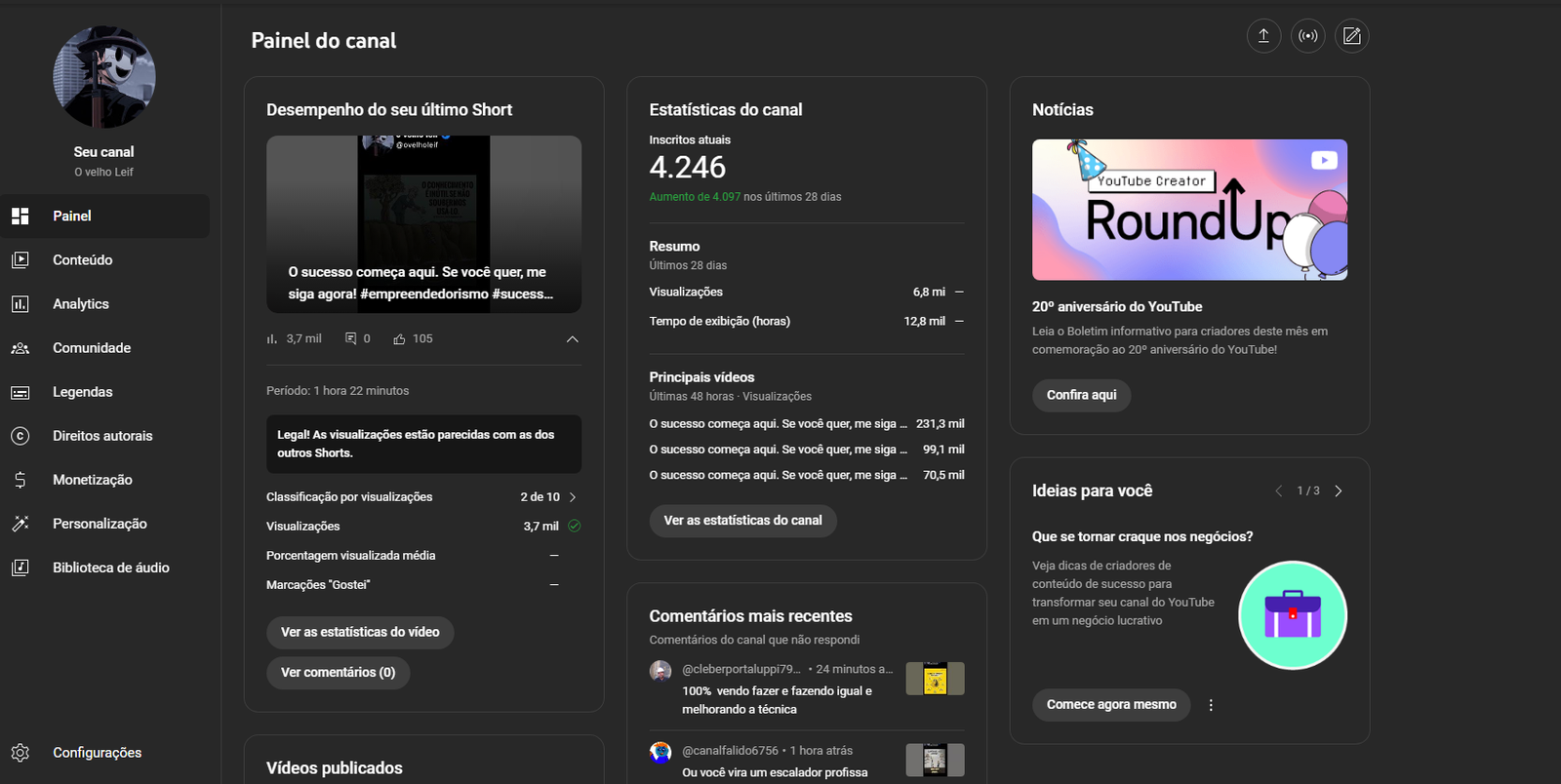
Task: Click the Short comments count icon
Action: point(351,338)
